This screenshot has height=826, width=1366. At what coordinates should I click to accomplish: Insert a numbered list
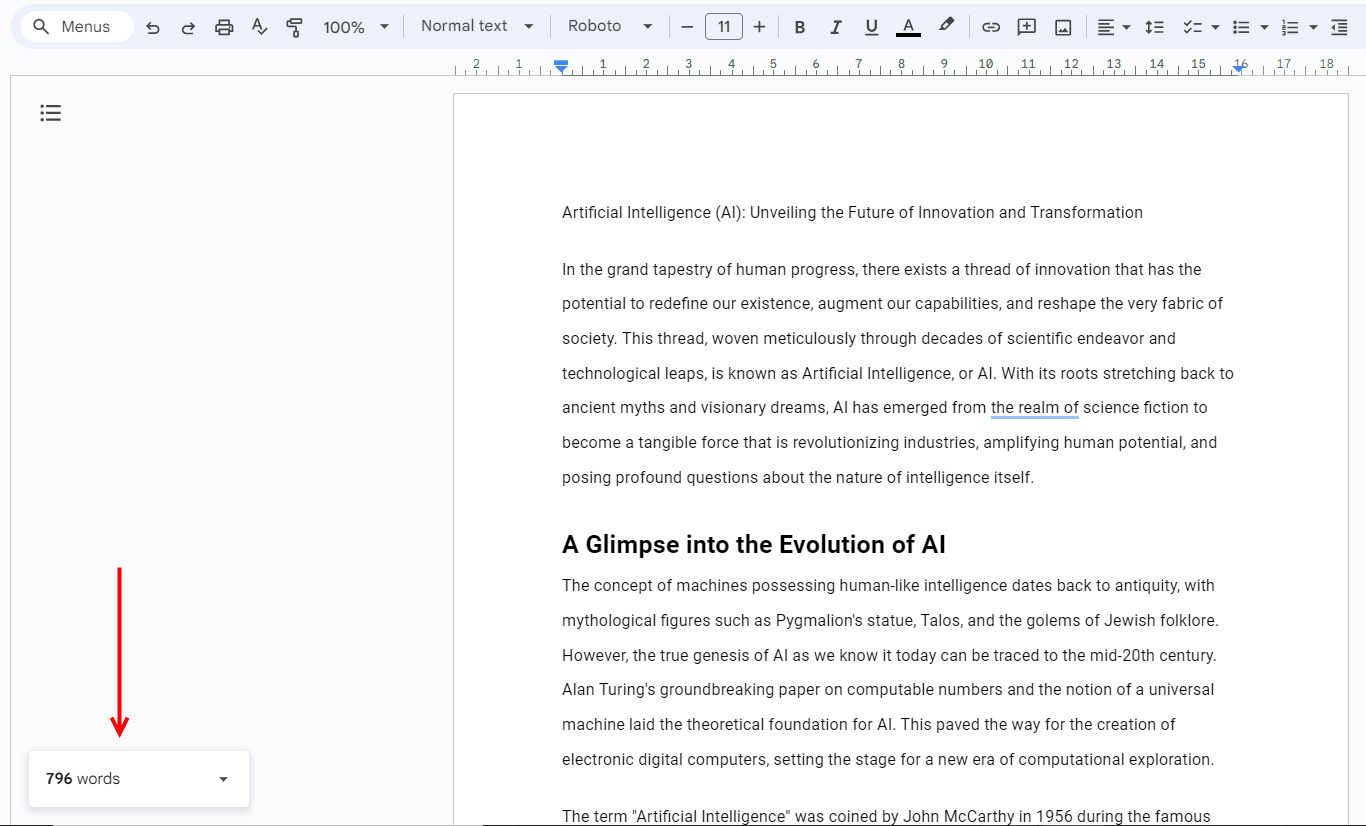click(x=1290, y=27)
